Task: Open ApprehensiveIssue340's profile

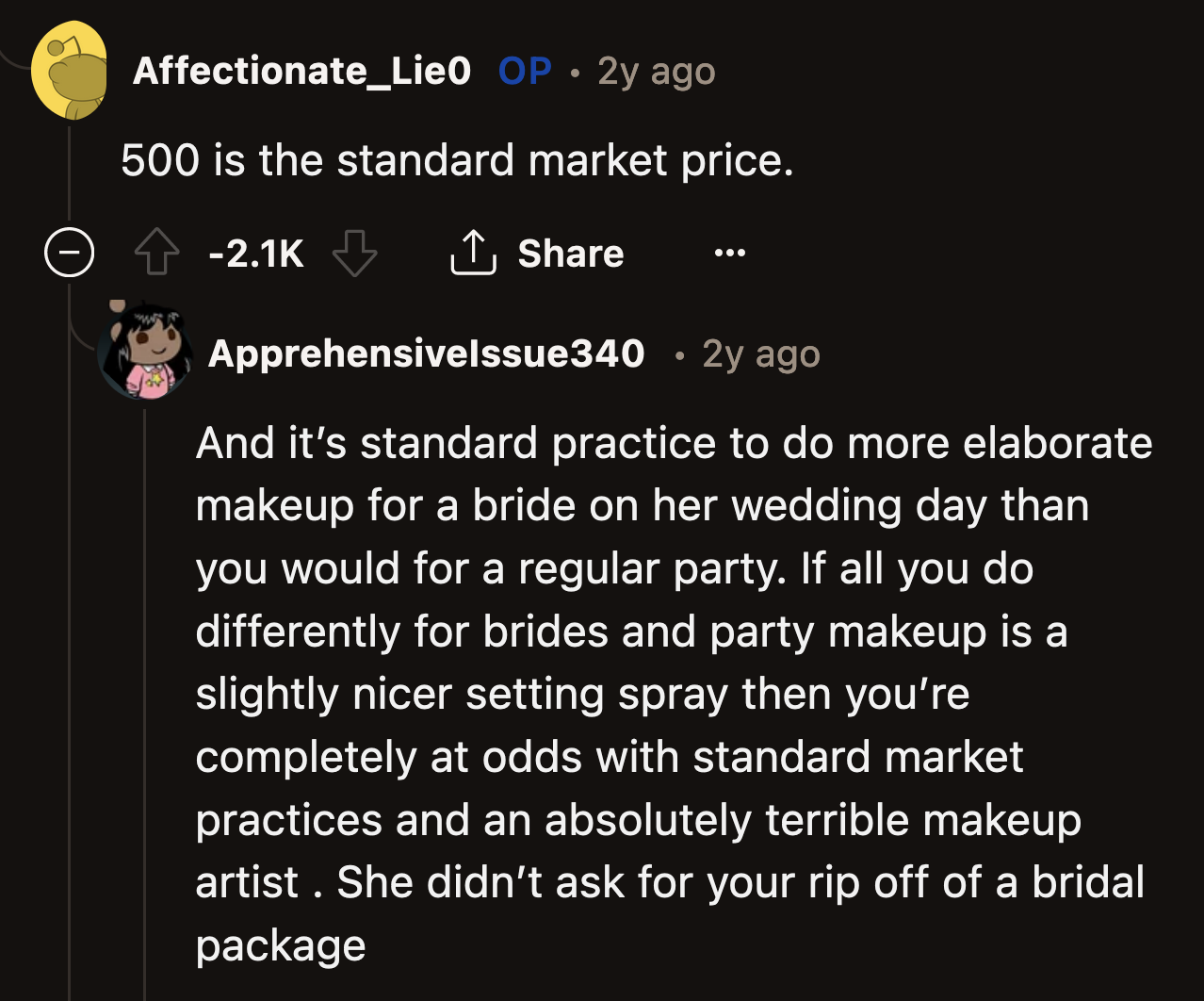Action: point(427,353)
